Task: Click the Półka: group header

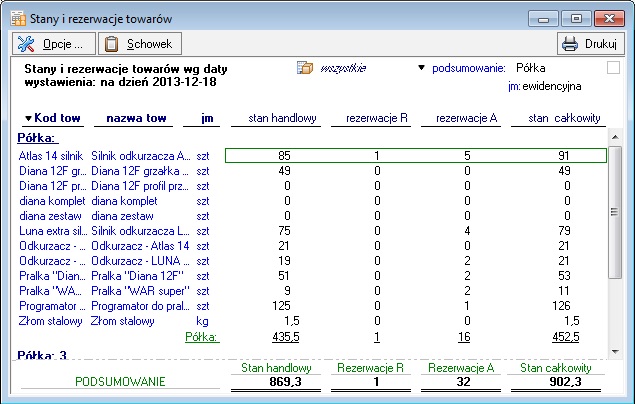Action: 36,138
